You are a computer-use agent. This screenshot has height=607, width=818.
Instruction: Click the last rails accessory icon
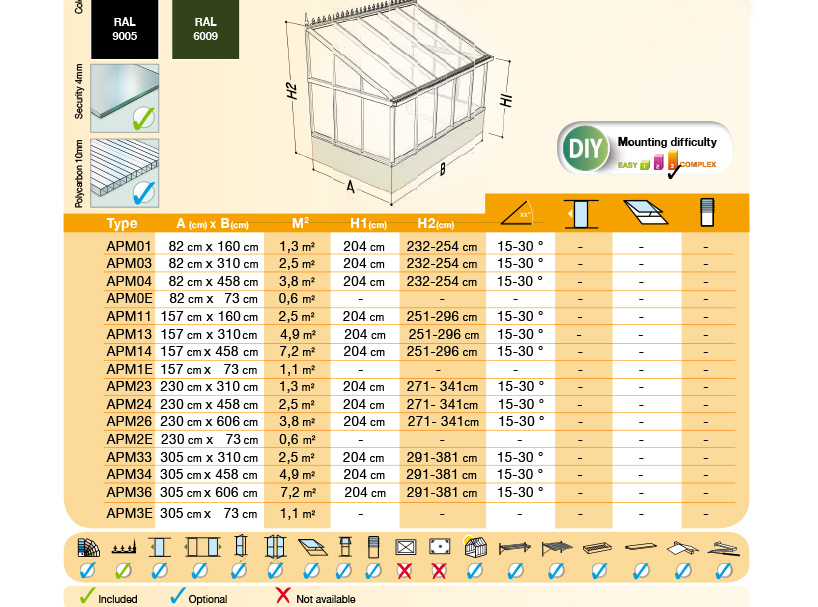(723, 548)
